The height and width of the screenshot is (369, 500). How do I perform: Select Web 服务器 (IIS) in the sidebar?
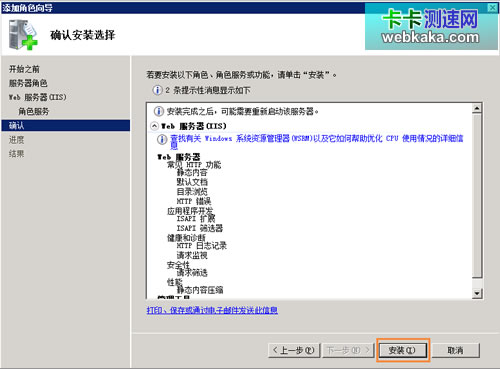point(37,97)
